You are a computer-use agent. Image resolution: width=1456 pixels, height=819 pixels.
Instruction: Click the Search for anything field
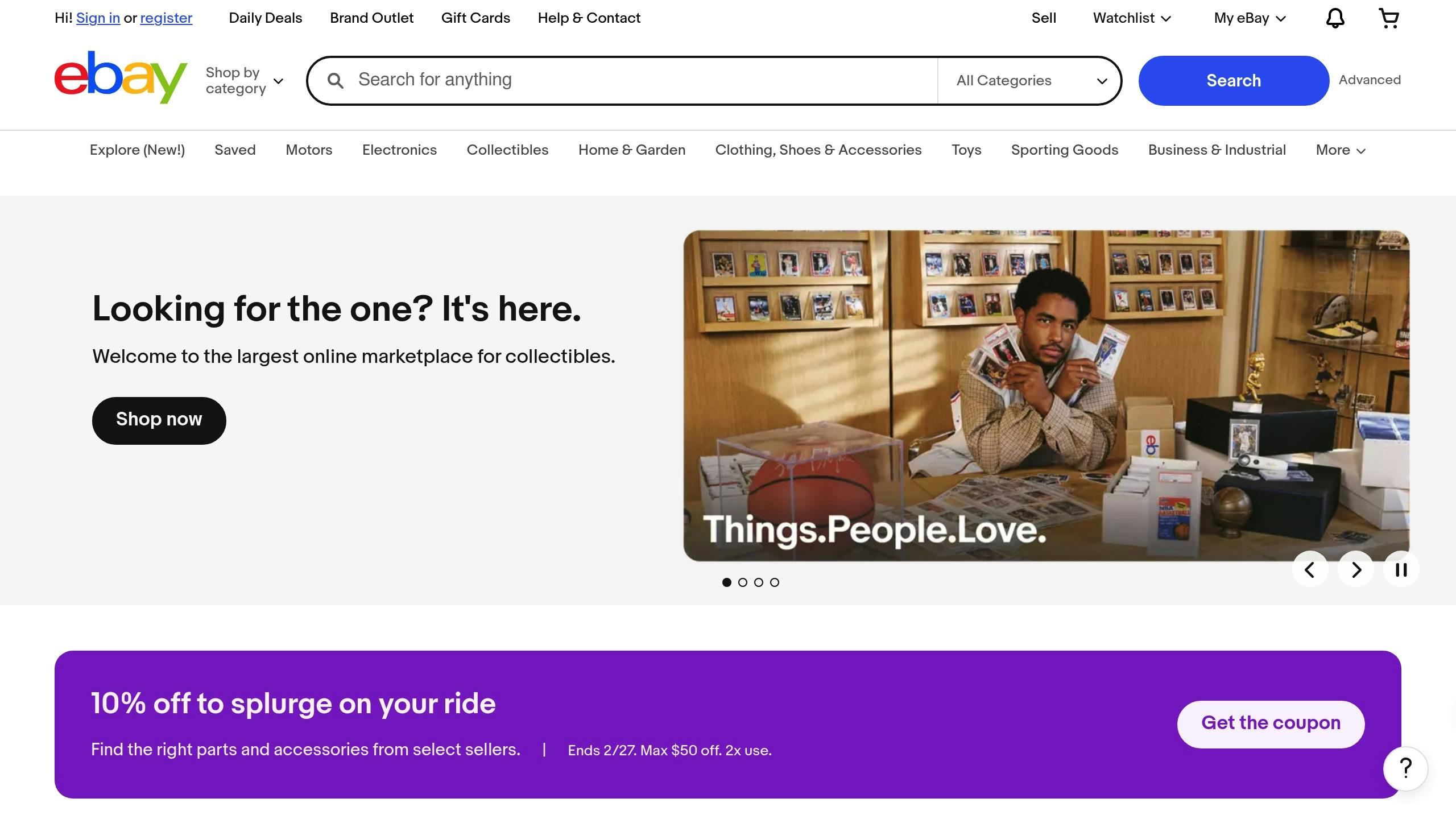[643, 80]
